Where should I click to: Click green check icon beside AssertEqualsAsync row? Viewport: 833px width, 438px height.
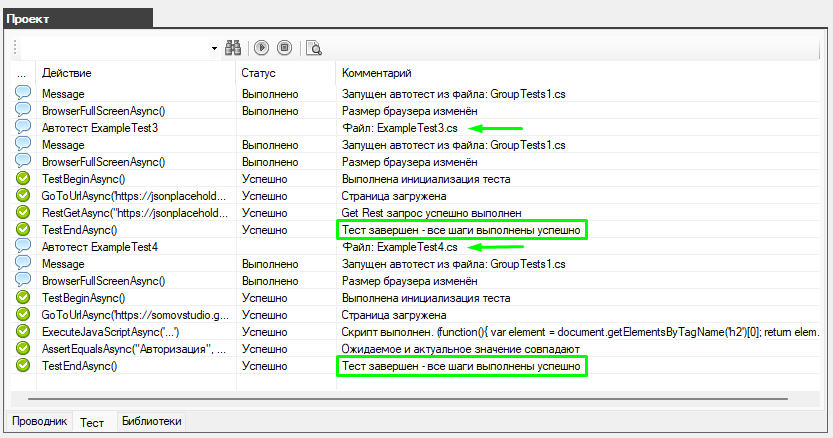tap(23, 349)
